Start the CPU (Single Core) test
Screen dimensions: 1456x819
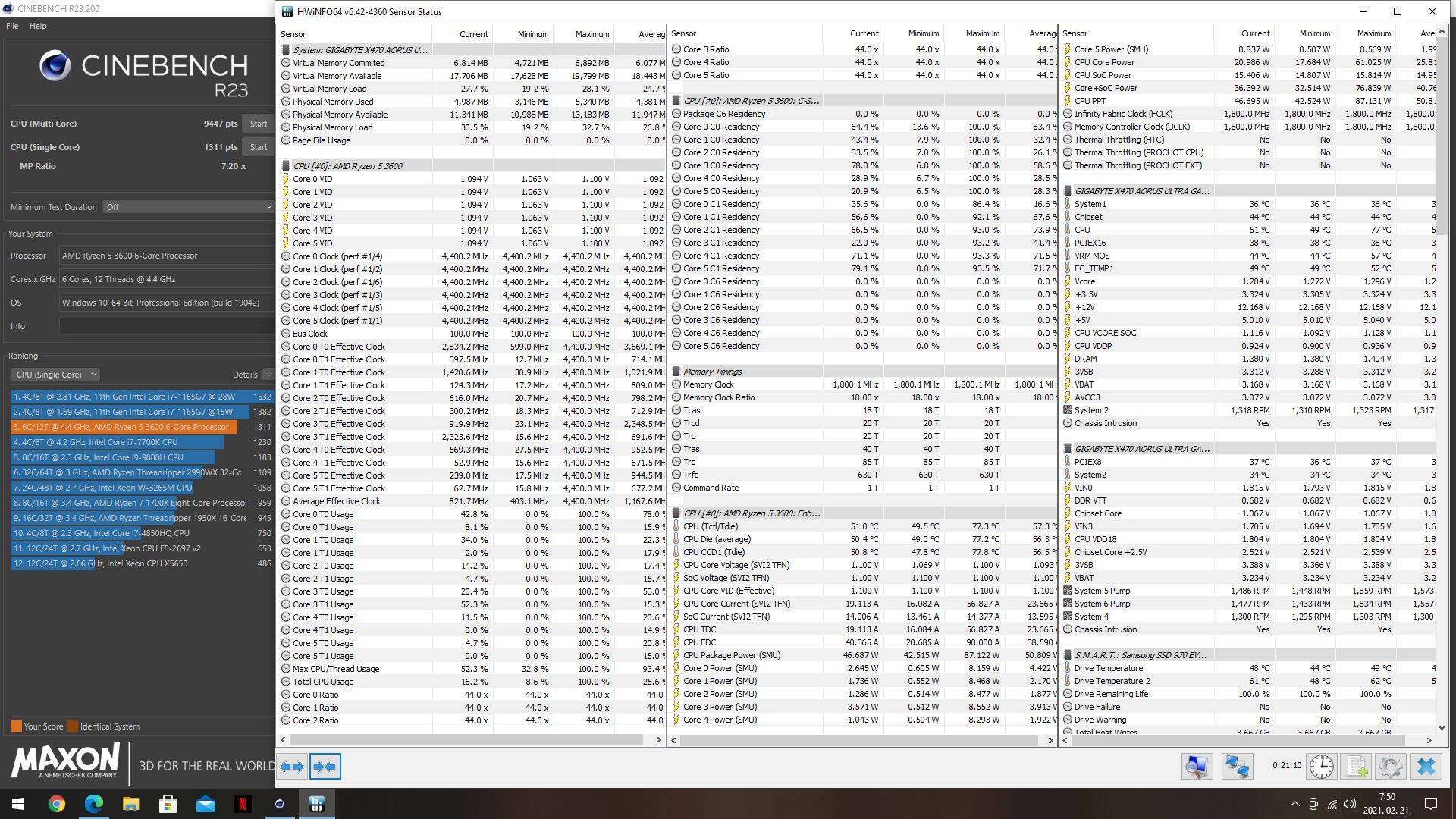point(259,147)
